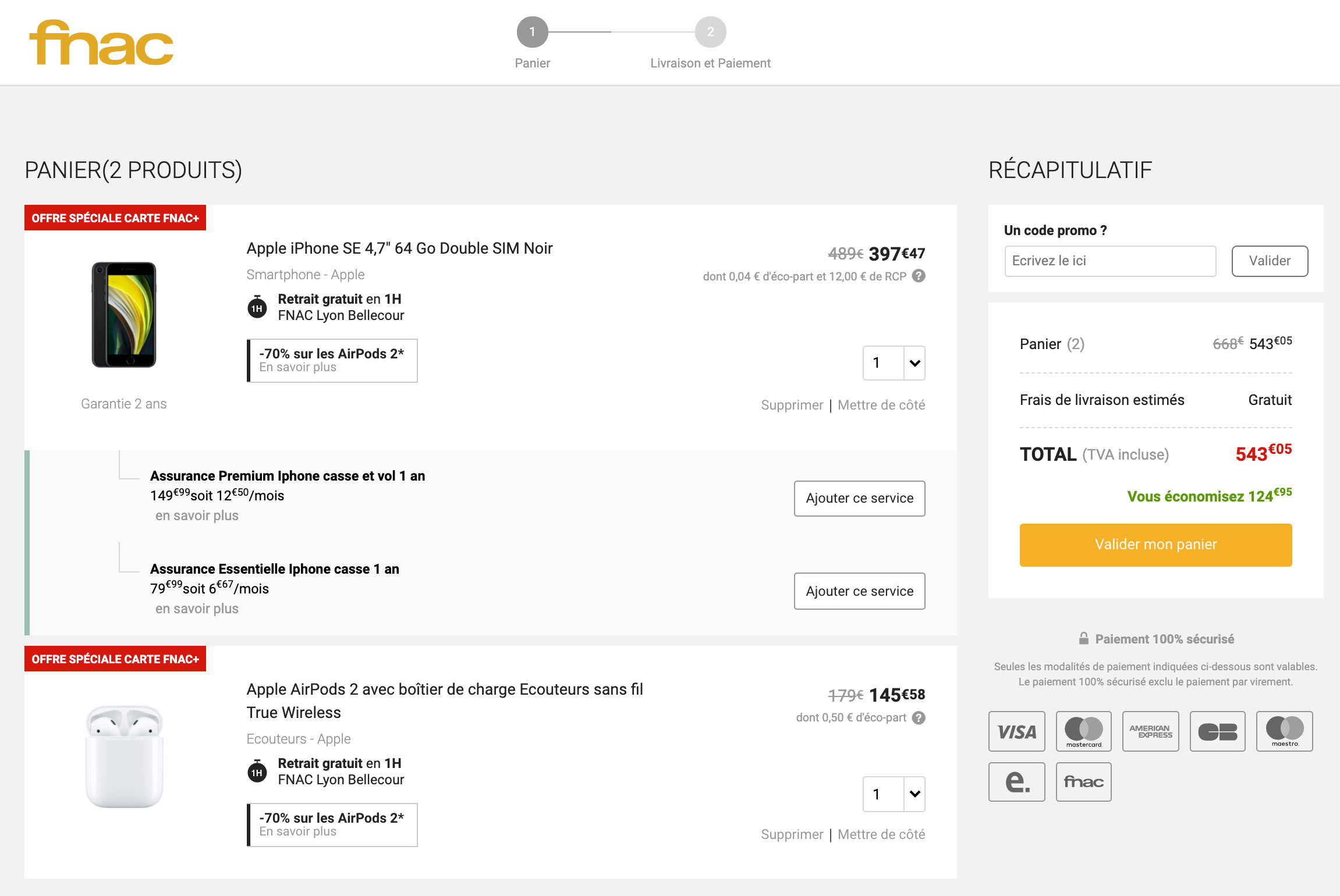This screenshot has width=1340, height=896.
Task: Click the Garantie 2 ans text
Action: (123, 404)
